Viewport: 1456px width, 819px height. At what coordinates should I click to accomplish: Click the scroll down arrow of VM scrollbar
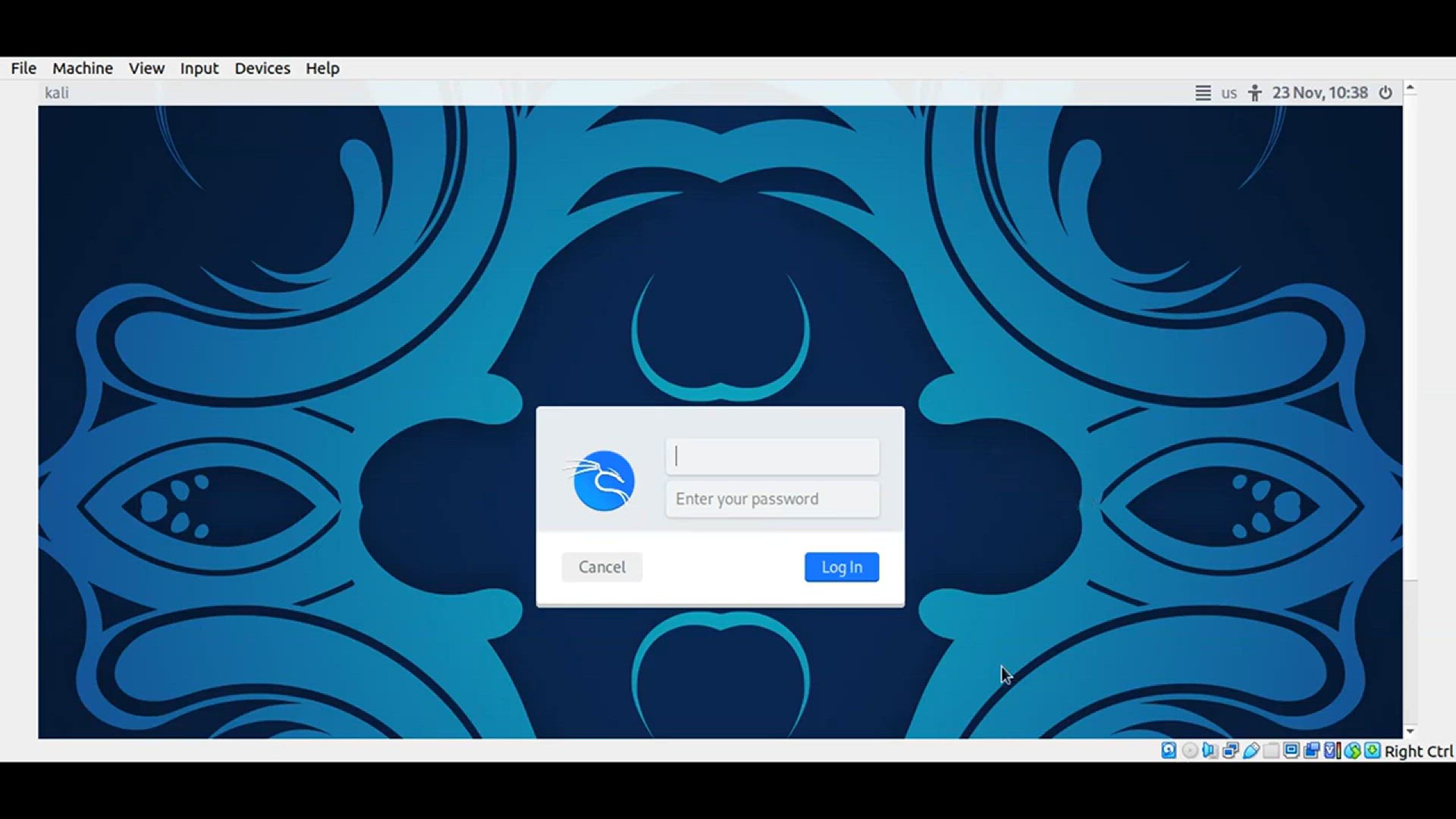pyautogui.click(x=1410, y=732)
